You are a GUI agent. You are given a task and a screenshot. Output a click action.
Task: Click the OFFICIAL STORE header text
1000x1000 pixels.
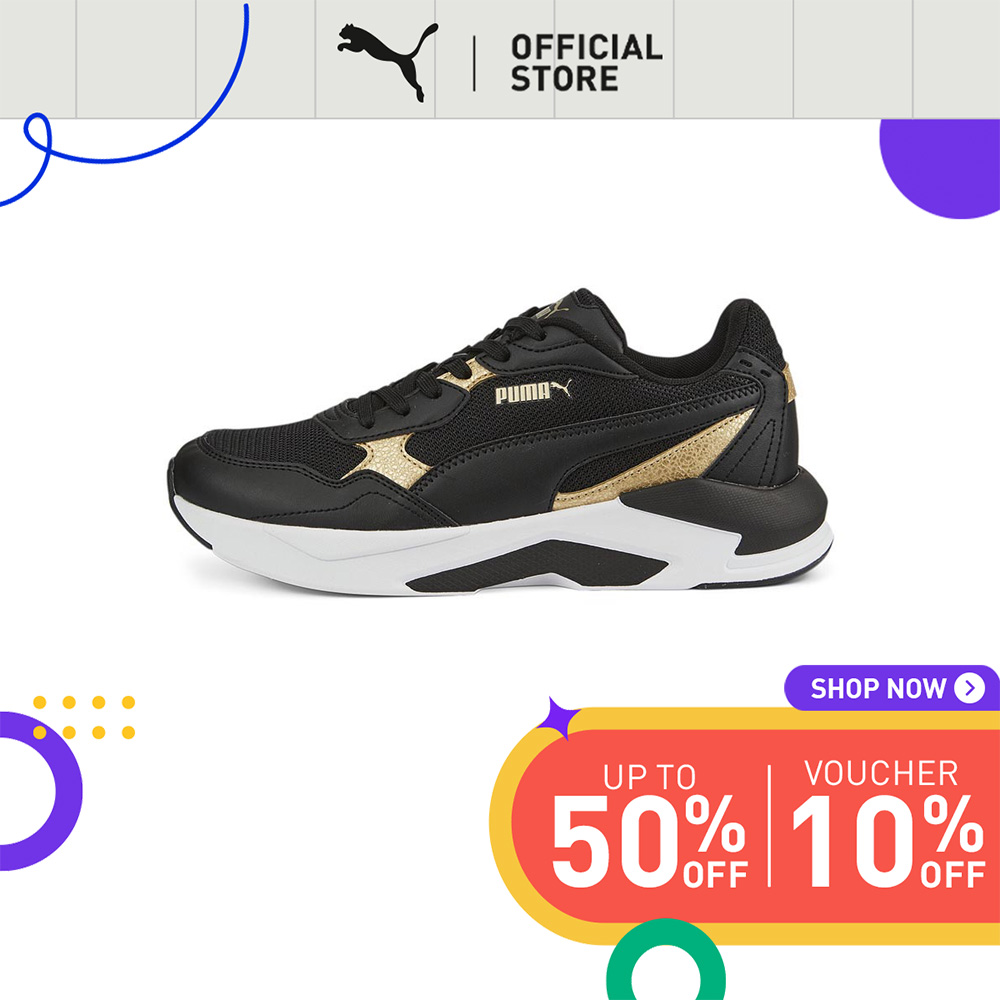(586, 63)
